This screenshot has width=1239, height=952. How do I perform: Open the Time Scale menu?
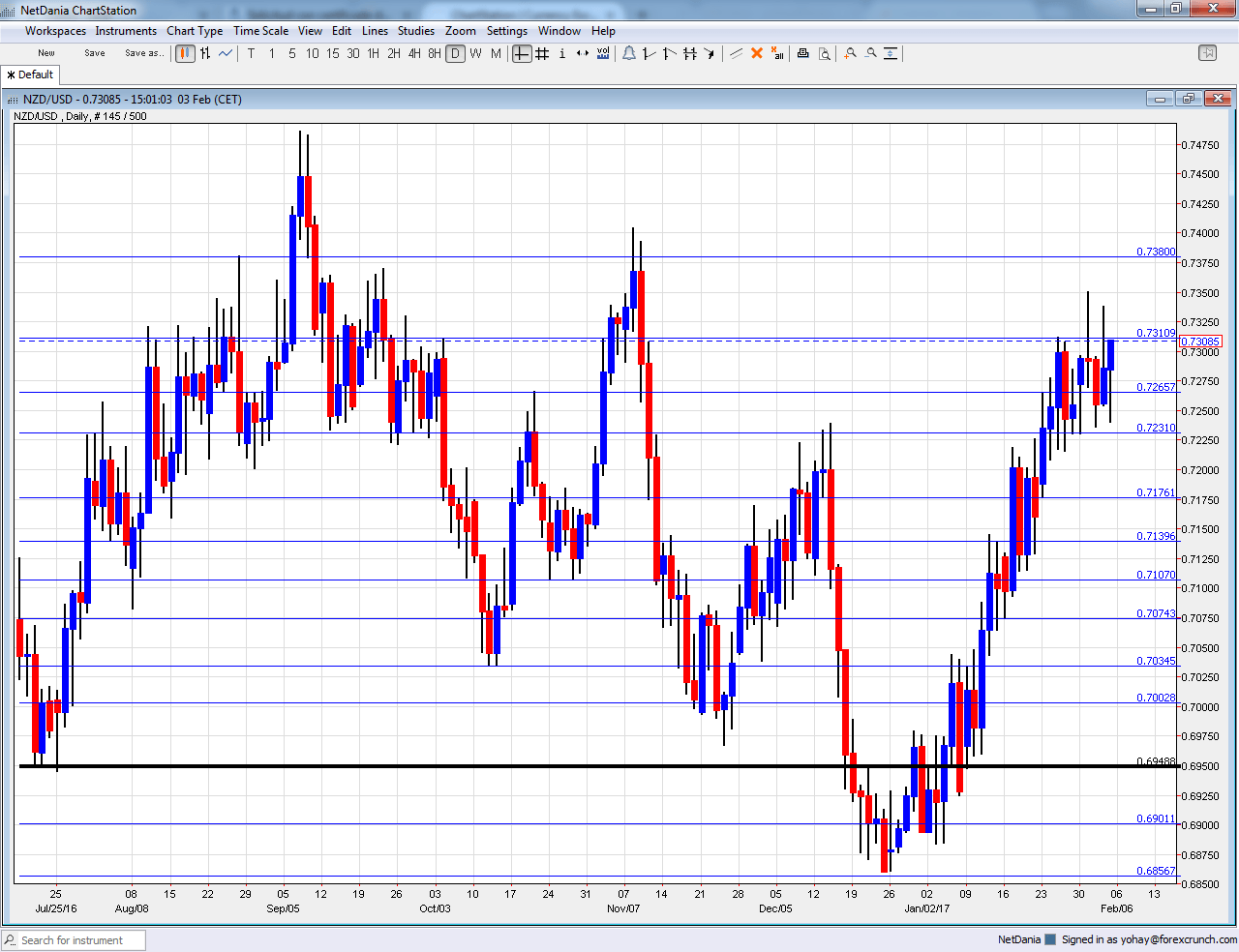(260, 31)
